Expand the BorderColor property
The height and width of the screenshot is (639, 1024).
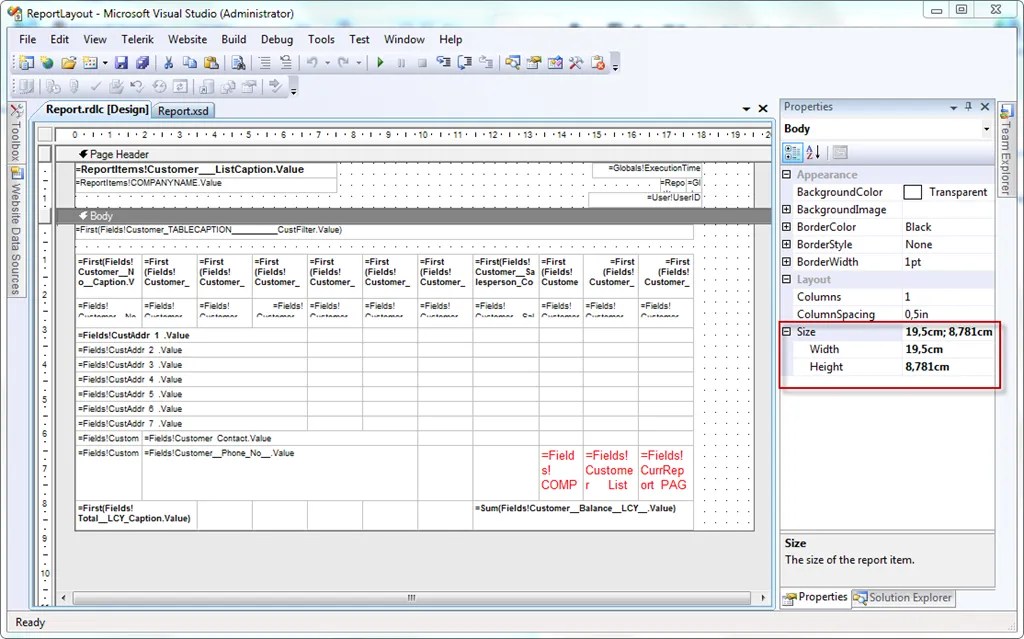[x=787, y=227]
